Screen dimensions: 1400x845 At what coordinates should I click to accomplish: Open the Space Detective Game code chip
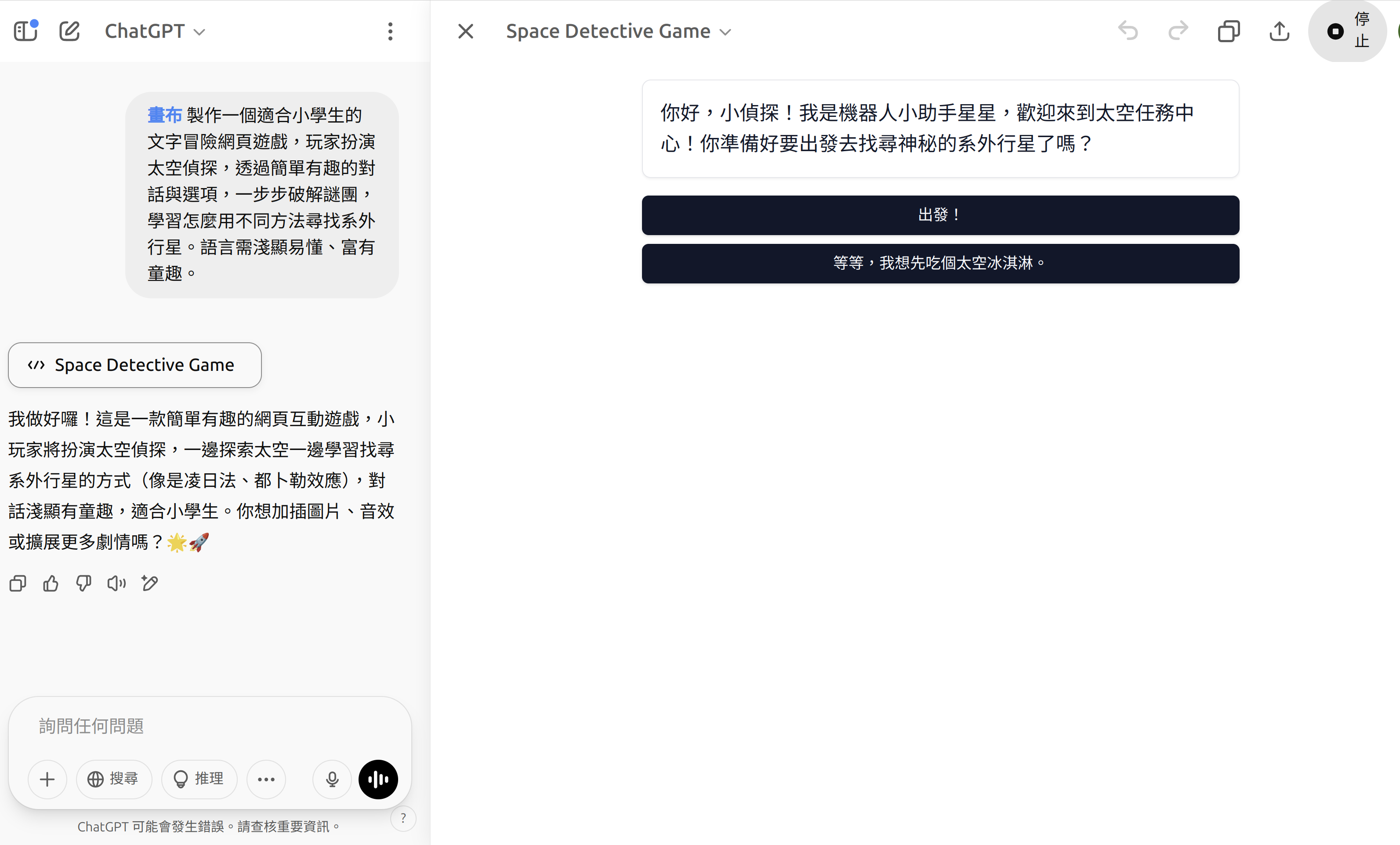pyautogui.click(x=134, y=365)
